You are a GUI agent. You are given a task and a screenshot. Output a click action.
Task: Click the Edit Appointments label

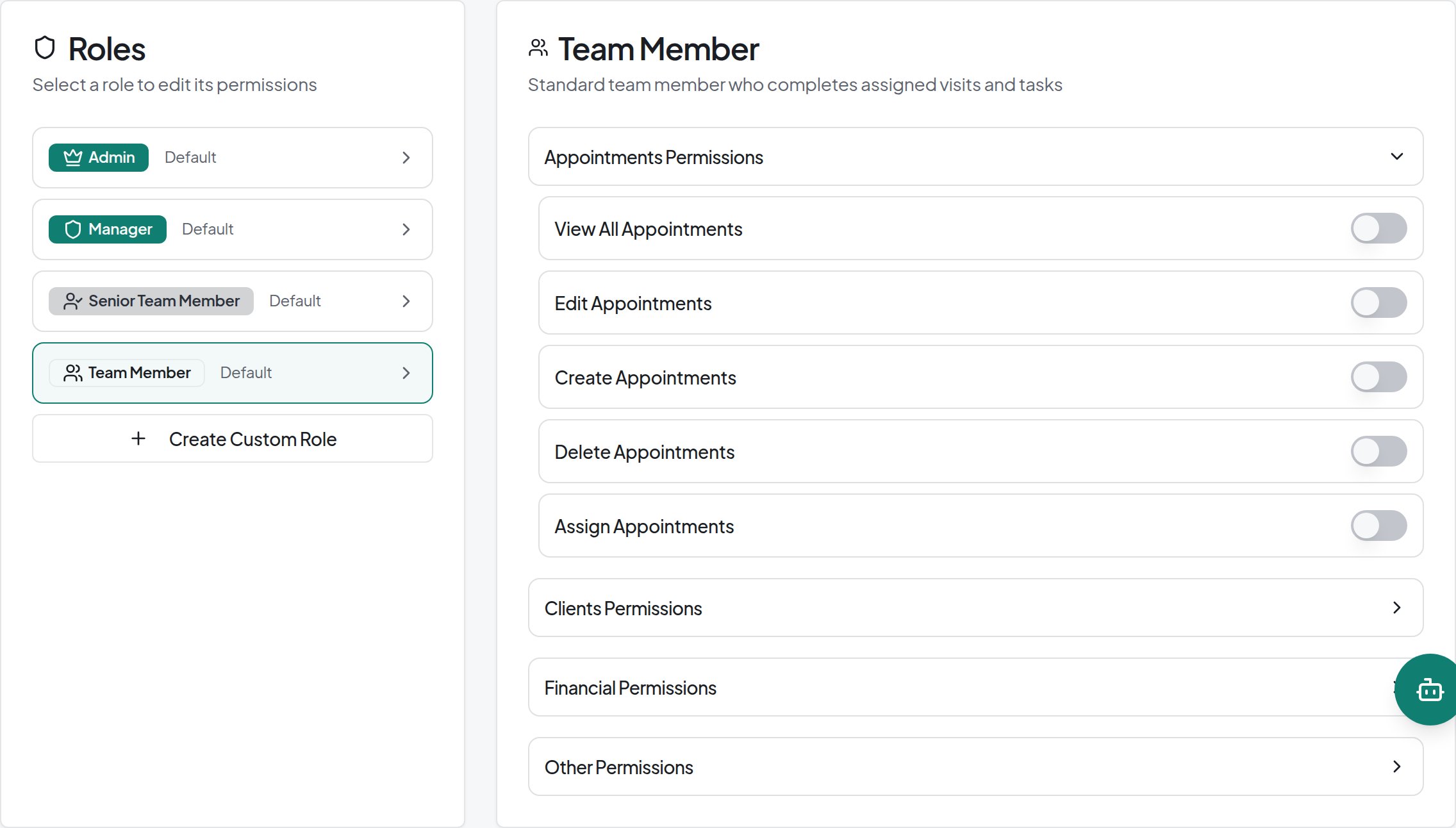coord(633,304)
